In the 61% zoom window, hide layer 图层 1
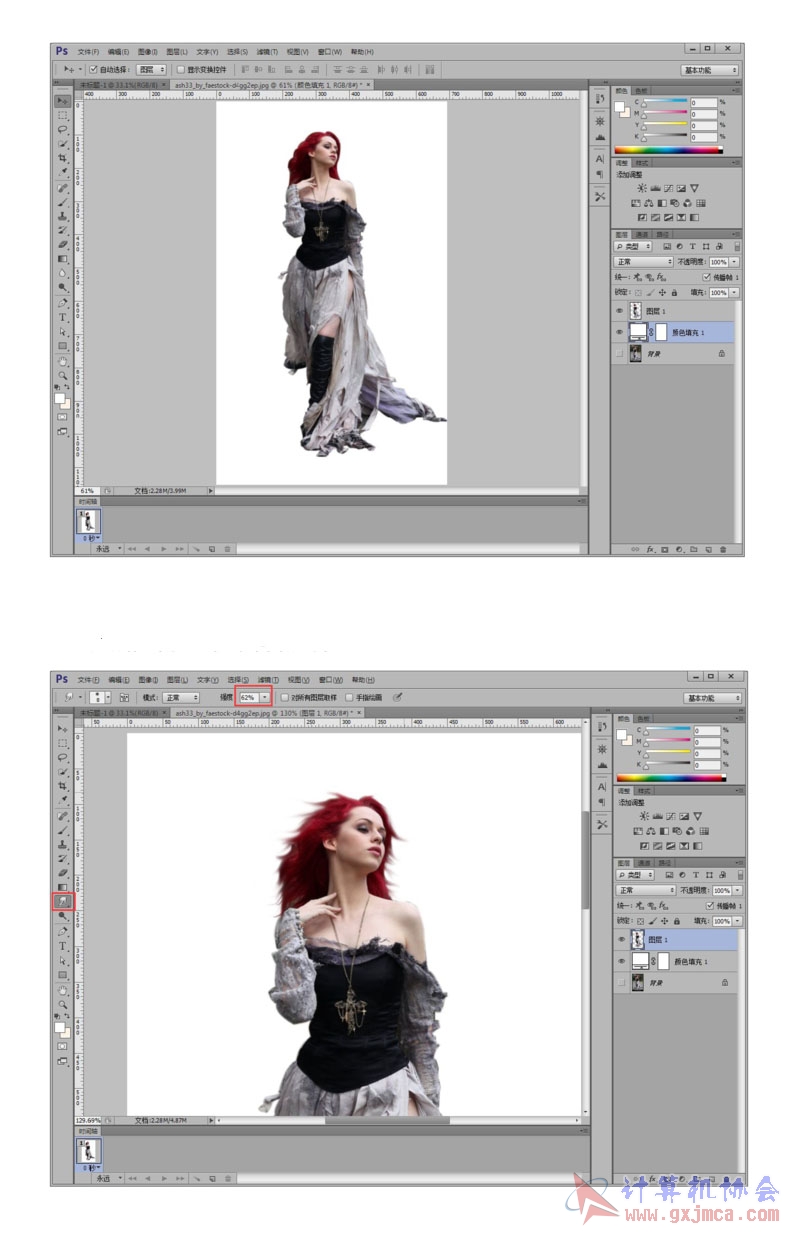Screen dimensions: 795x1233 pos(620,310)
